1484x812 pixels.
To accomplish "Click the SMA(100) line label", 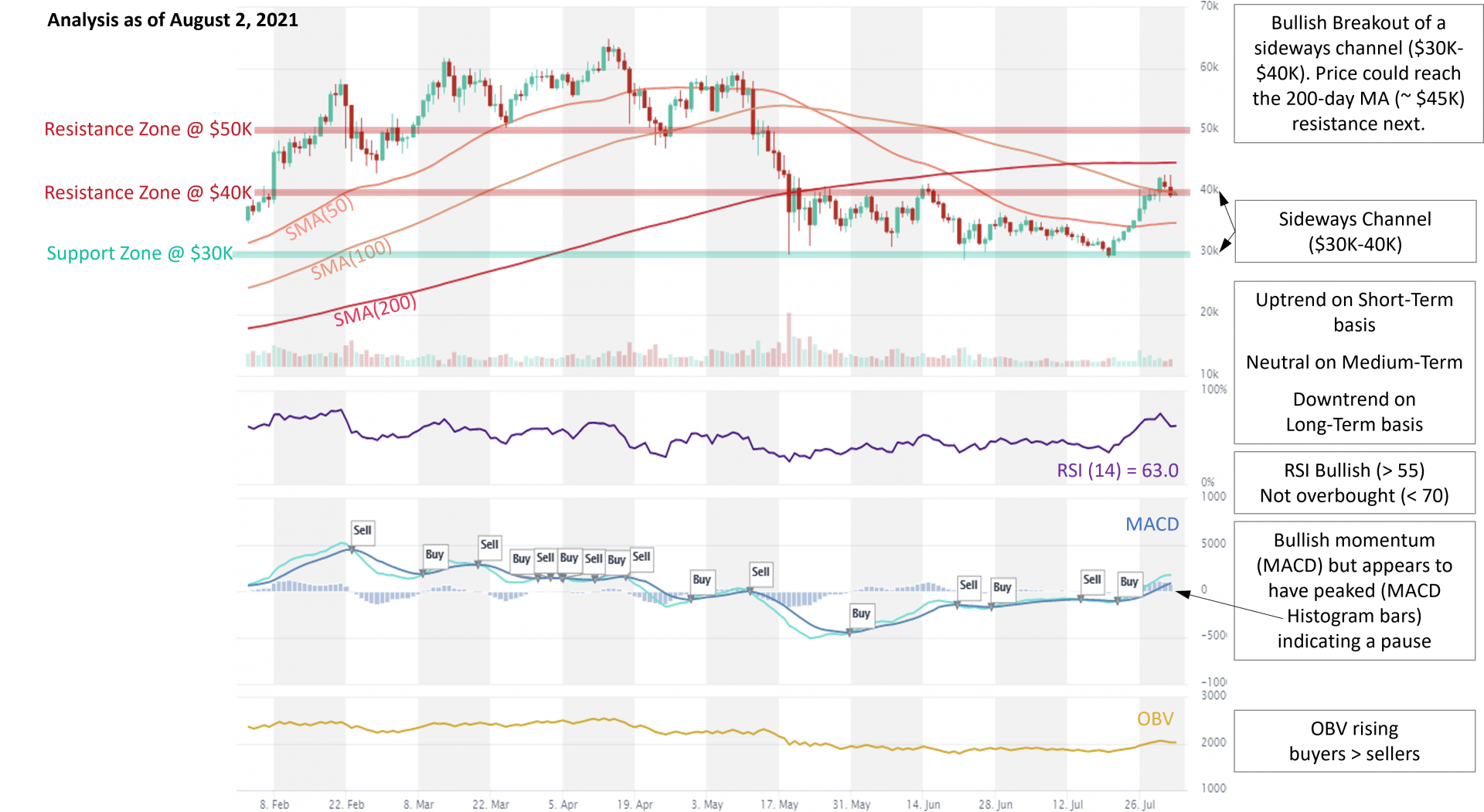I will 351,259.
